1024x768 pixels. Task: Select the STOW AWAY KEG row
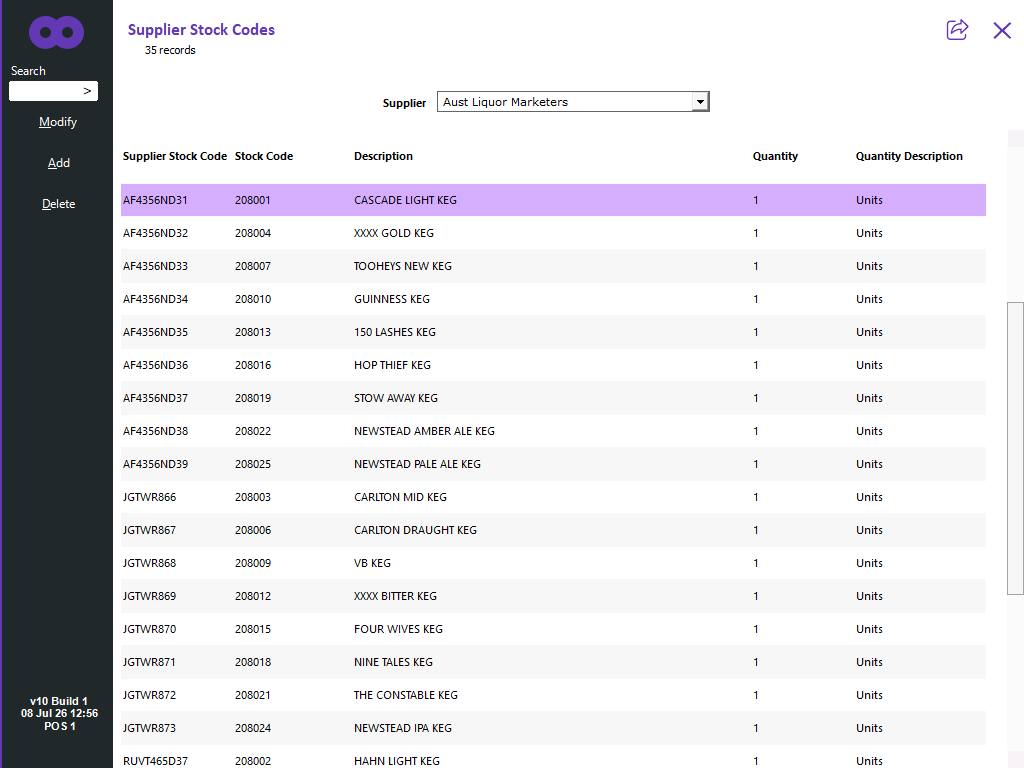[x=553, y=398]
